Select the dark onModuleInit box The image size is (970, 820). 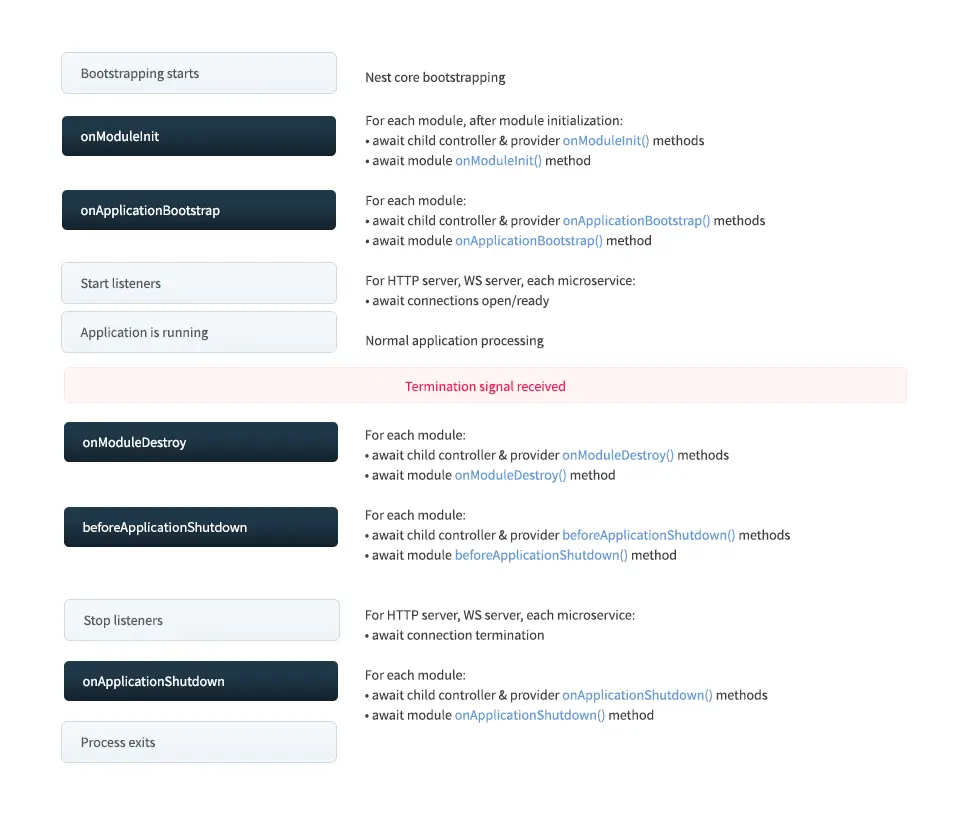(199, 136)
